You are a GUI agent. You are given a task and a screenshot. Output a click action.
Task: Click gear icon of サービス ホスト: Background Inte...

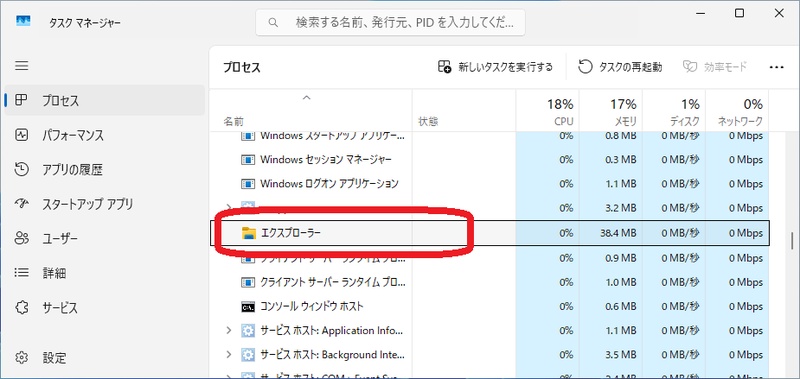coord(248,355)
